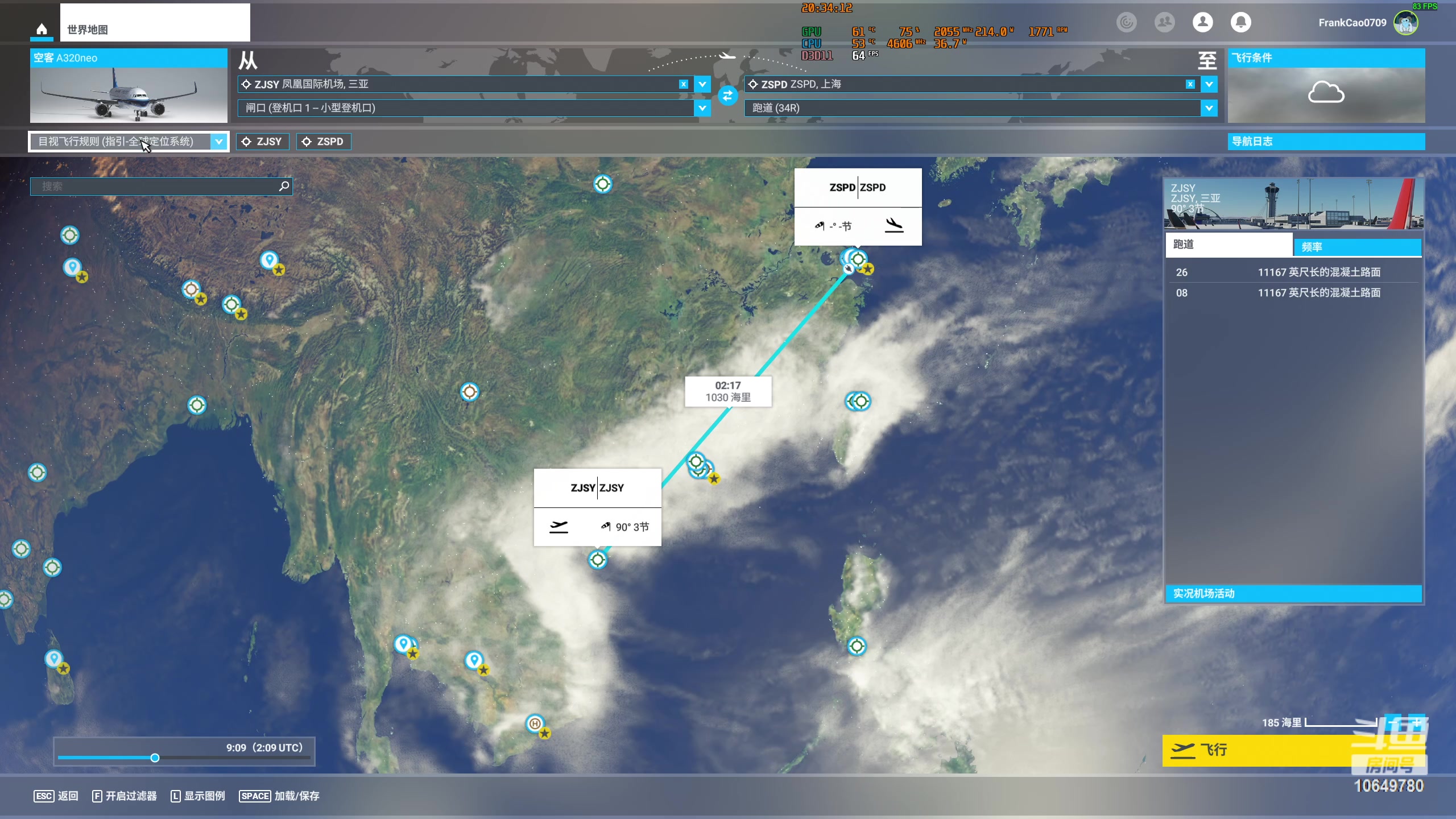This screenshot has height=819, width=1456.
Task: Open Load/Save (加载/保存) option
Action: 279,796
